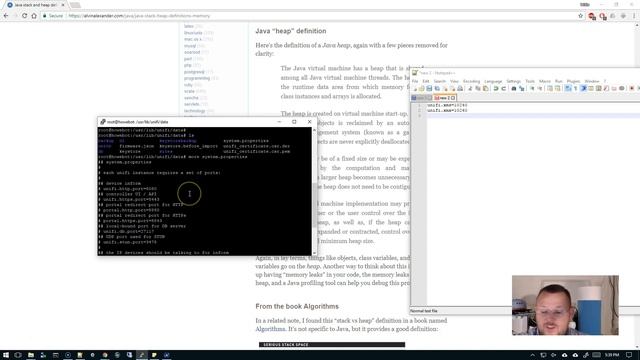Show hidden system tray icons
640x360 pixels.
[x=533, y=355]
